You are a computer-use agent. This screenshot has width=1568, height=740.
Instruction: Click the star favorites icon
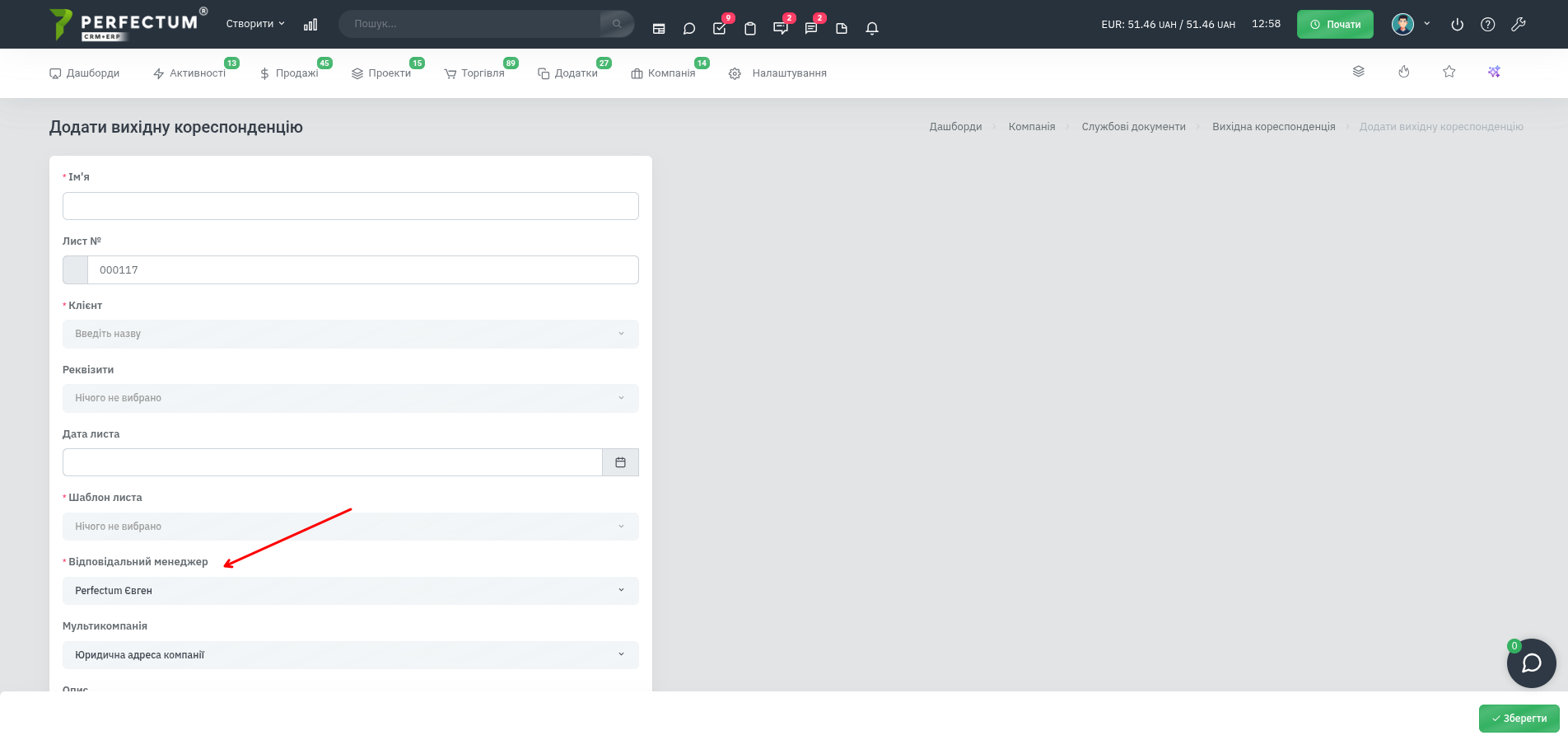click(1449, 72)
